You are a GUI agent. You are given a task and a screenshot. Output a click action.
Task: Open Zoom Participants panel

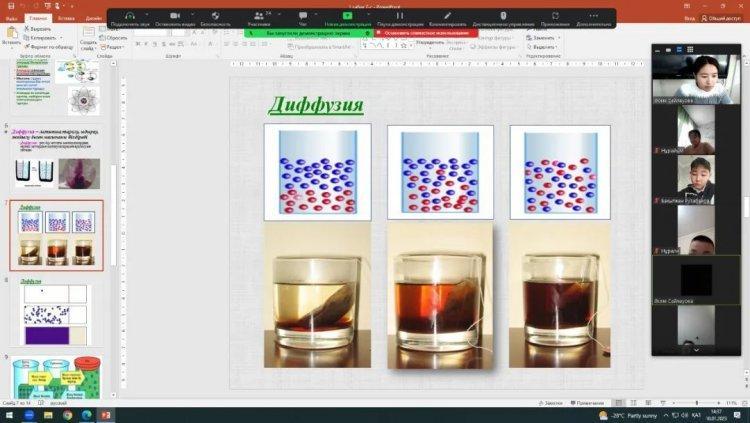click(259, 16)
